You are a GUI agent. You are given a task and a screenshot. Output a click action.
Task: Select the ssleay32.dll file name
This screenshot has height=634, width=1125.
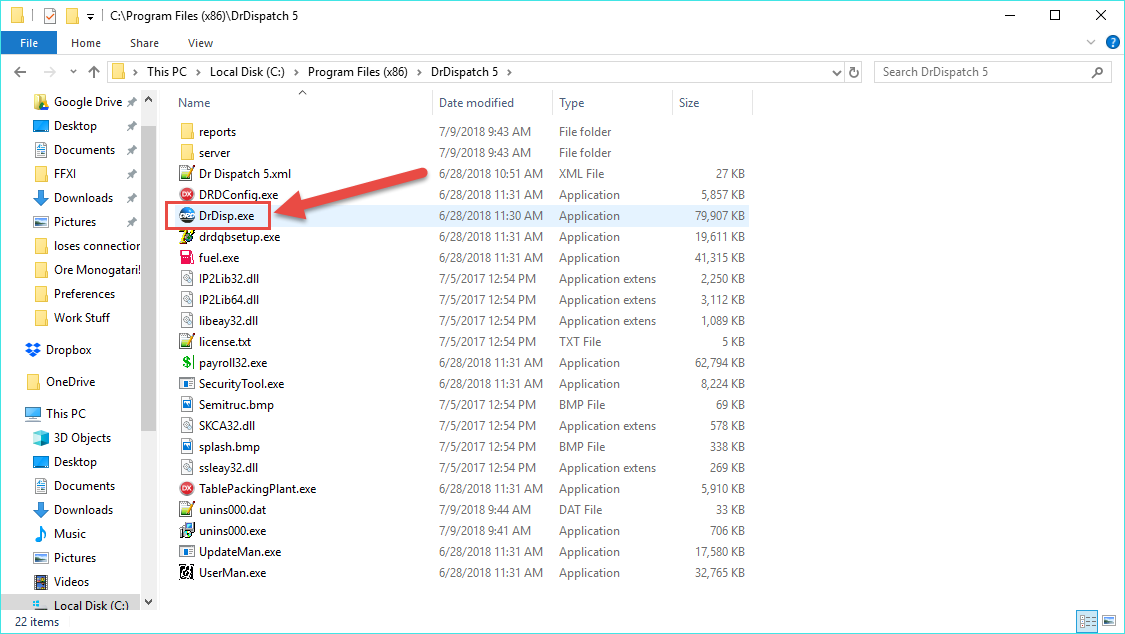point(228,468)
